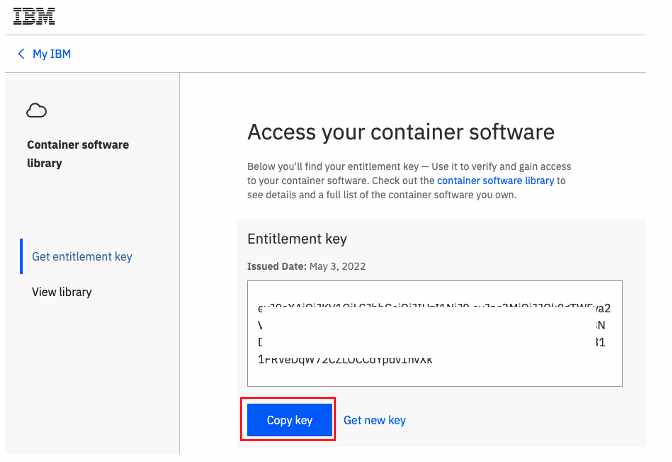
Task: Click the IBM logo
Action: (x=34, y=16)
